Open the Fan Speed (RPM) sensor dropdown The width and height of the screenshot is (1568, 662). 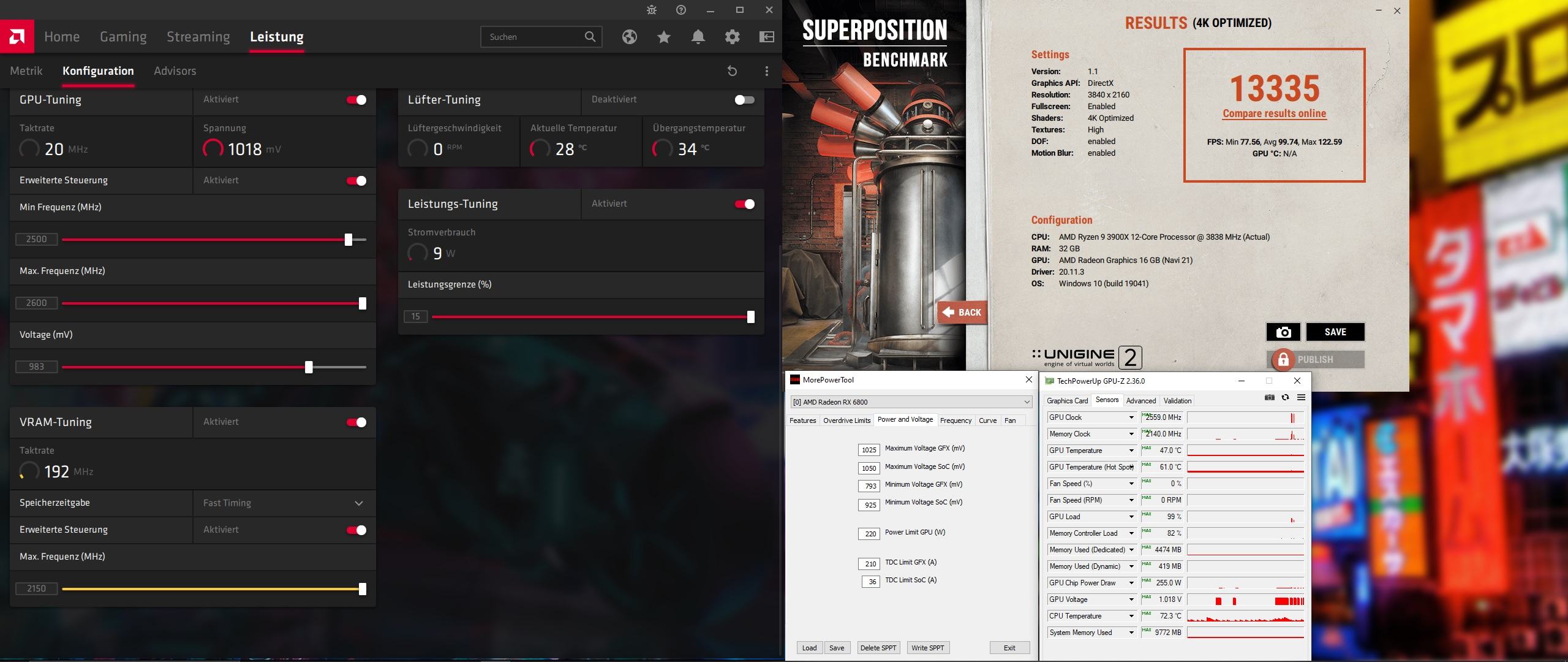point(1131,500)
